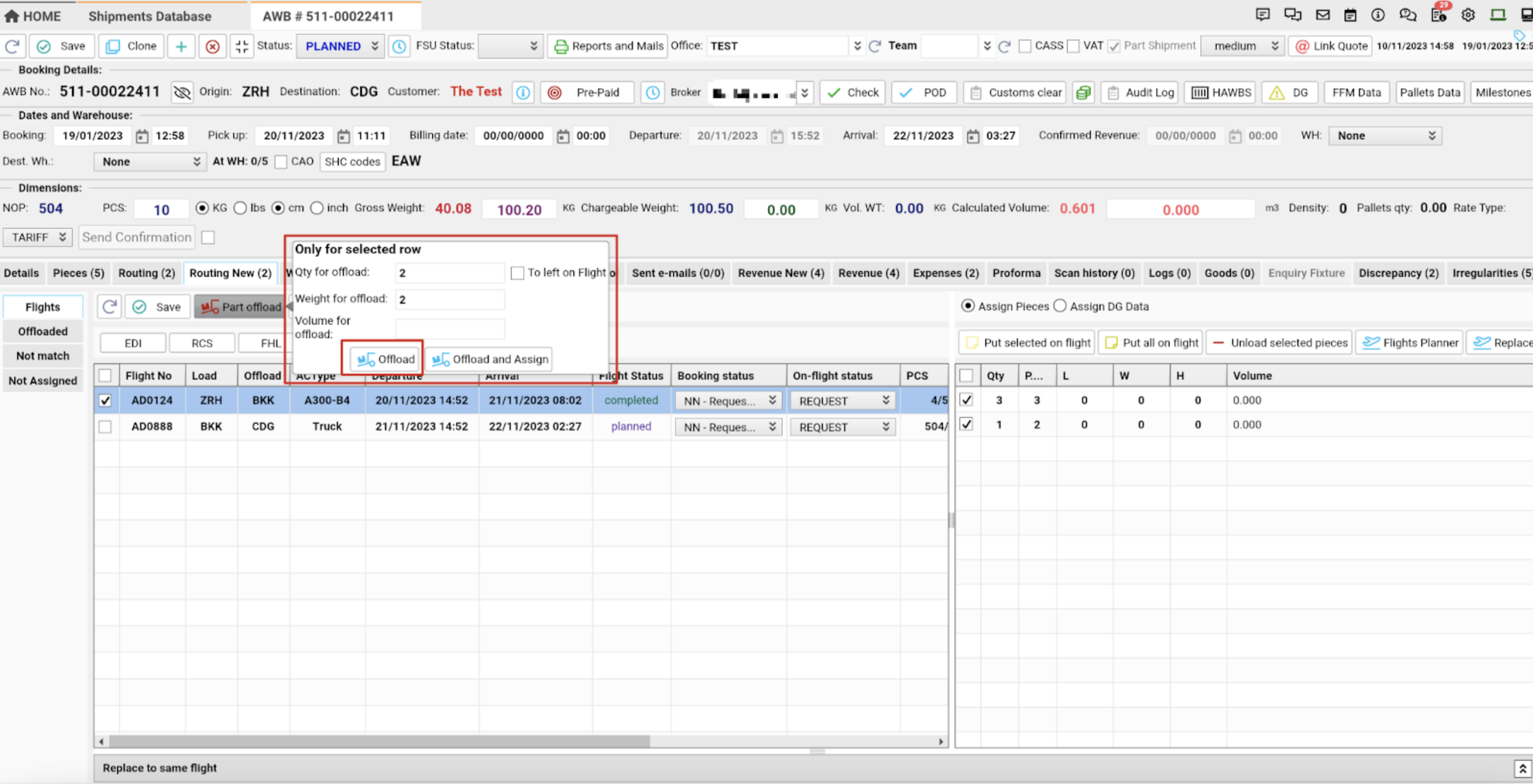
Task: Click the refresh icon in Flights toolbar
Action: (x=109, y=307)
